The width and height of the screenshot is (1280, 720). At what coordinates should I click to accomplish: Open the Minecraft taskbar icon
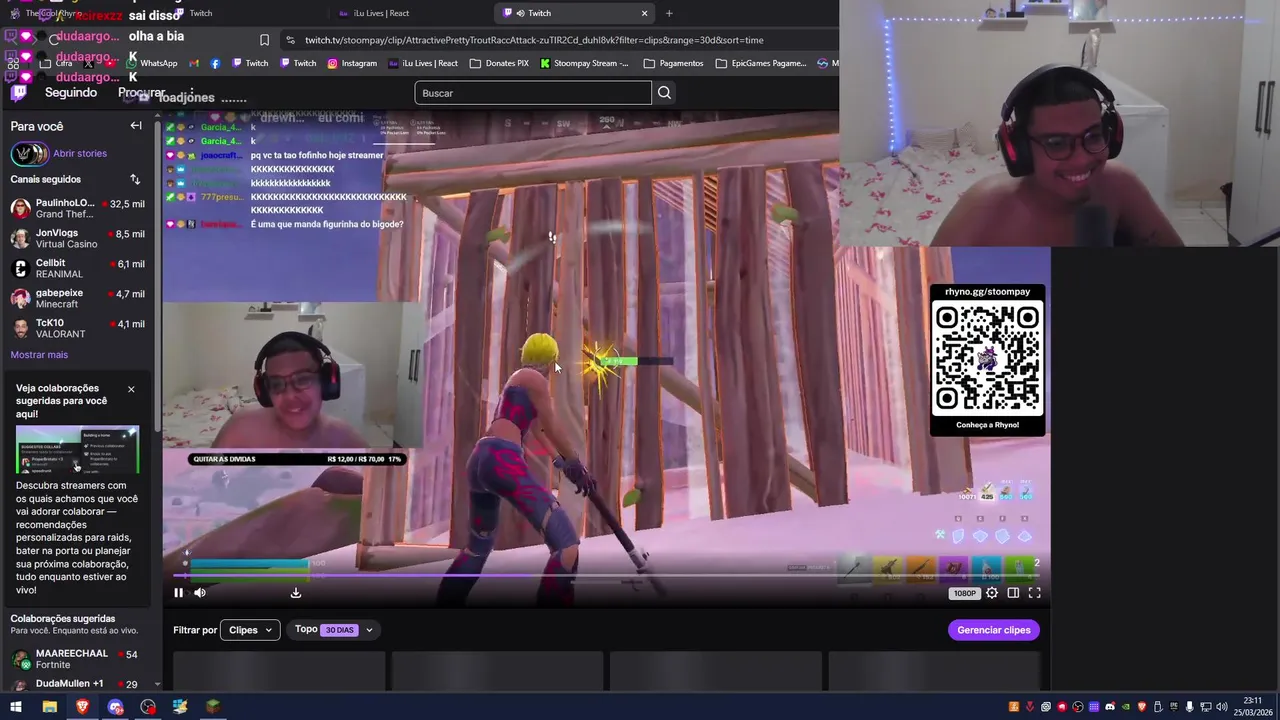click(x=213, y=707)
